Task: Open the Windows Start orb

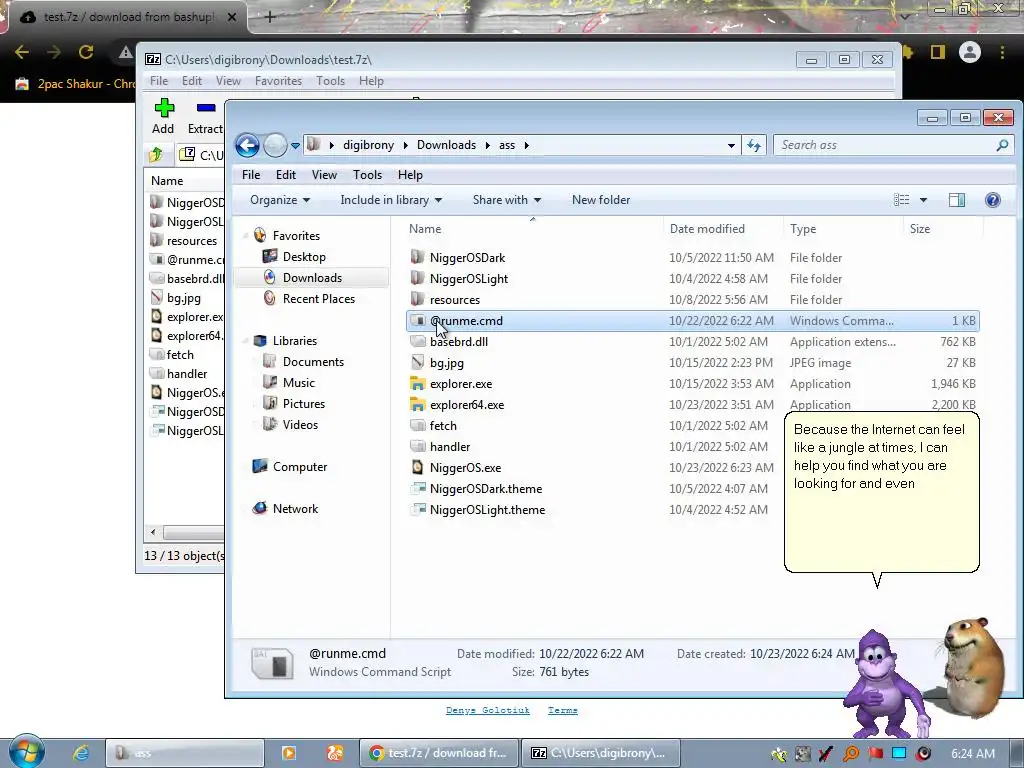Action: (26, 751)
